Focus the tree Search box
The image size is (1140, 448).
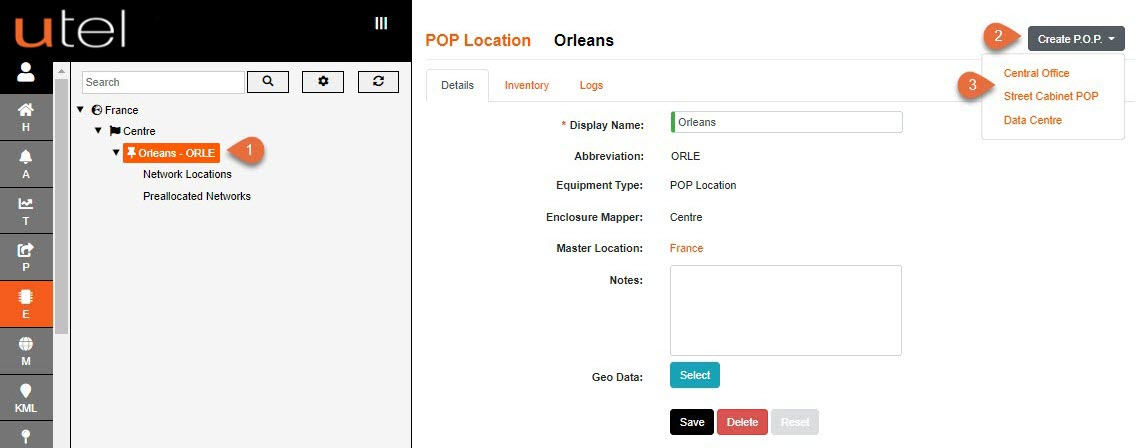tap(164, 82)
